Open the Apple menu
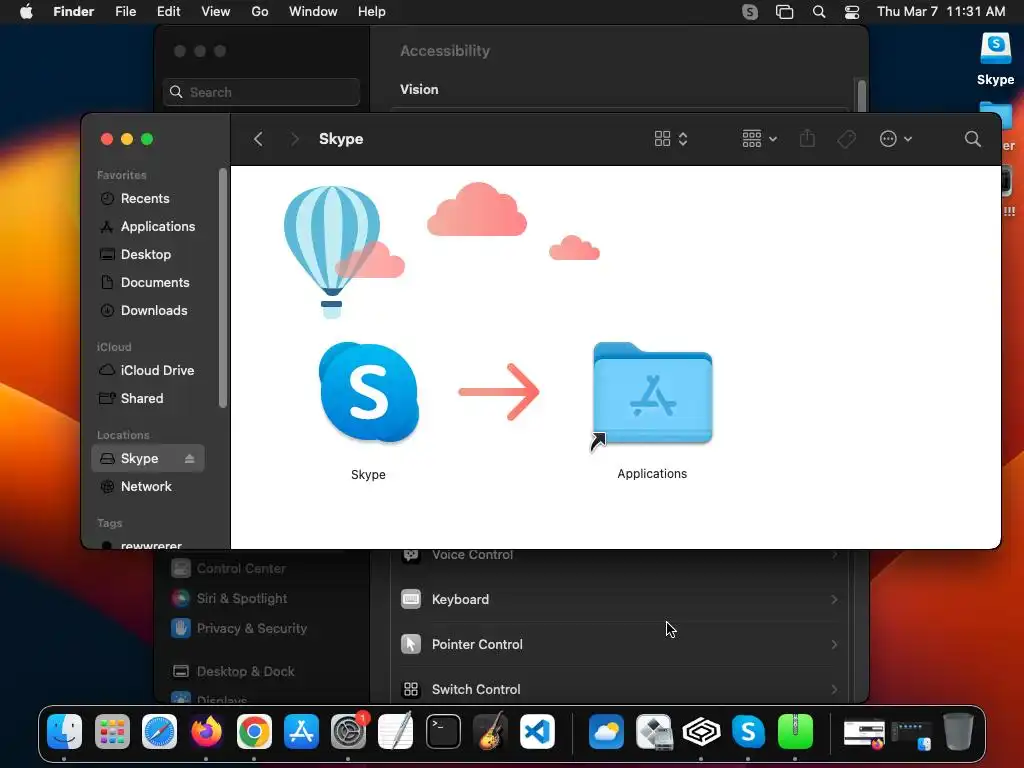Viewport: 1024px width, 768px height. point(26,12)
